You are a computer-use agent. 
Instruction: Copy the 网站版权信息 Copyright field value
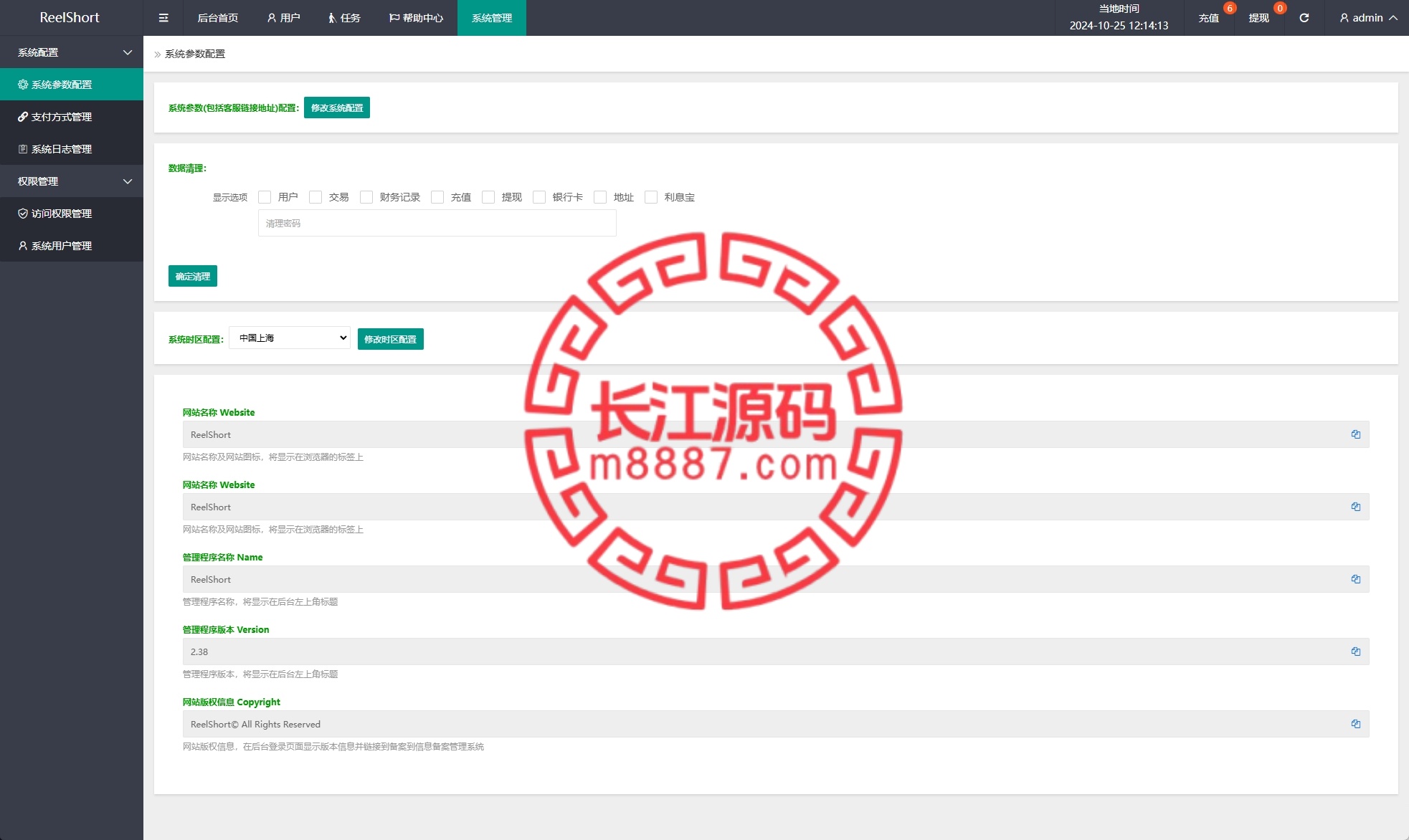click(x=1356, y=724)
